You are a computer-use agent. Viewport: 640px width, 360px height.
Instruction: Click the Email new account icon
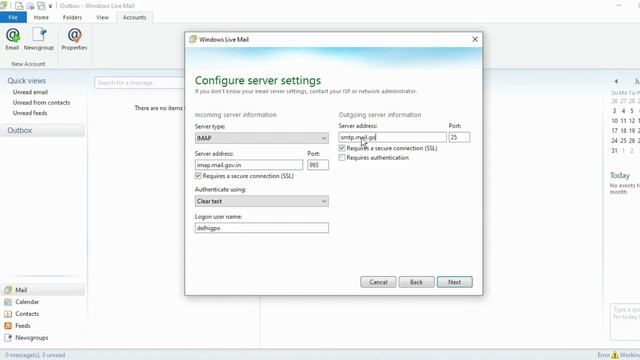click(12, 39)
